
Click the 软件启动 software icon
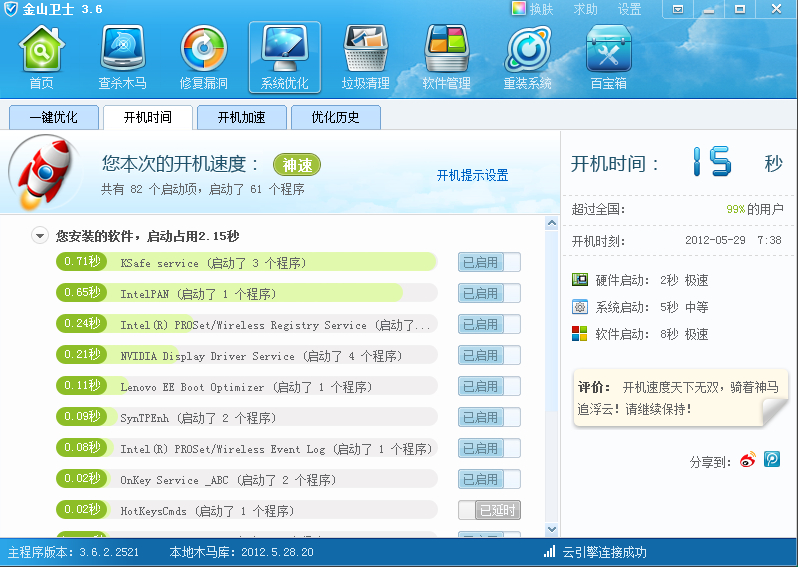coord(580,334)
